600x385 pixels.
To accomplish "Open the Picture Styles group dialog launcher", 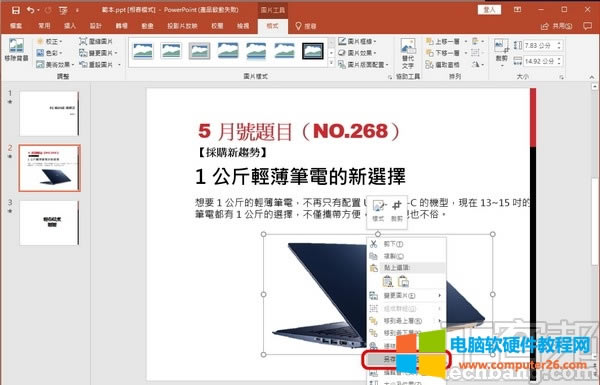I will click(390, 77).
